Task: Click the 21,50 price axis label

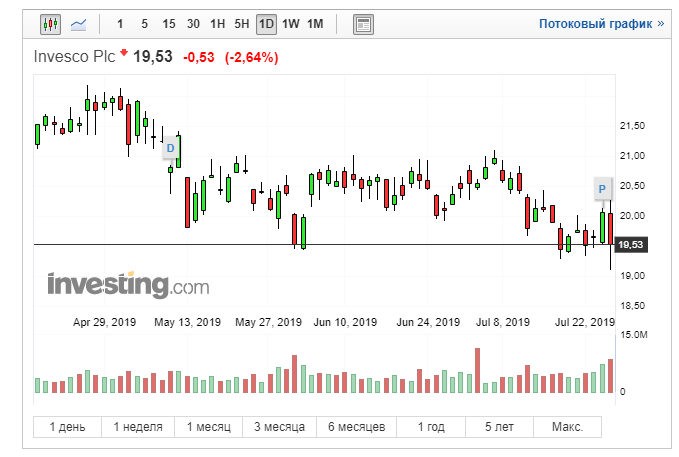Action: [632, 126]
